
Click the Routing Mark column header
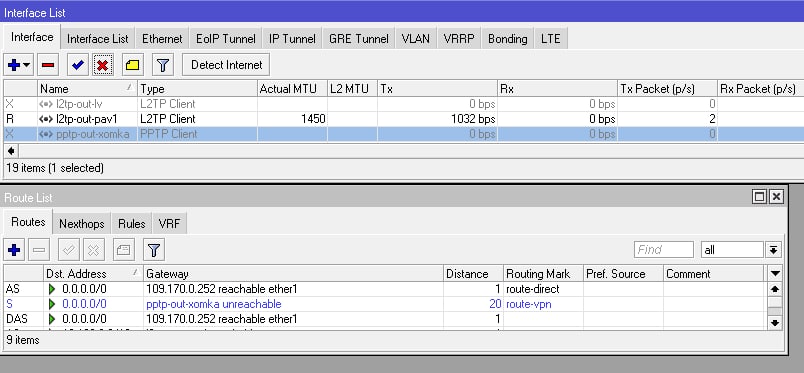pos(544,273)
